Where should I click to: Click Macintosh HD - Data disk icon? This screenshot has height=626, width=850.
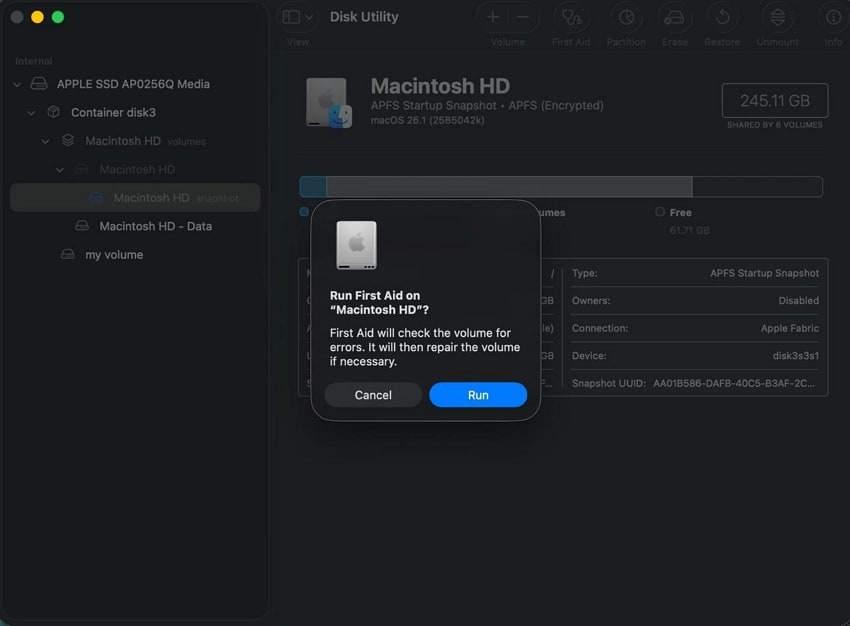tap(82, 225)
